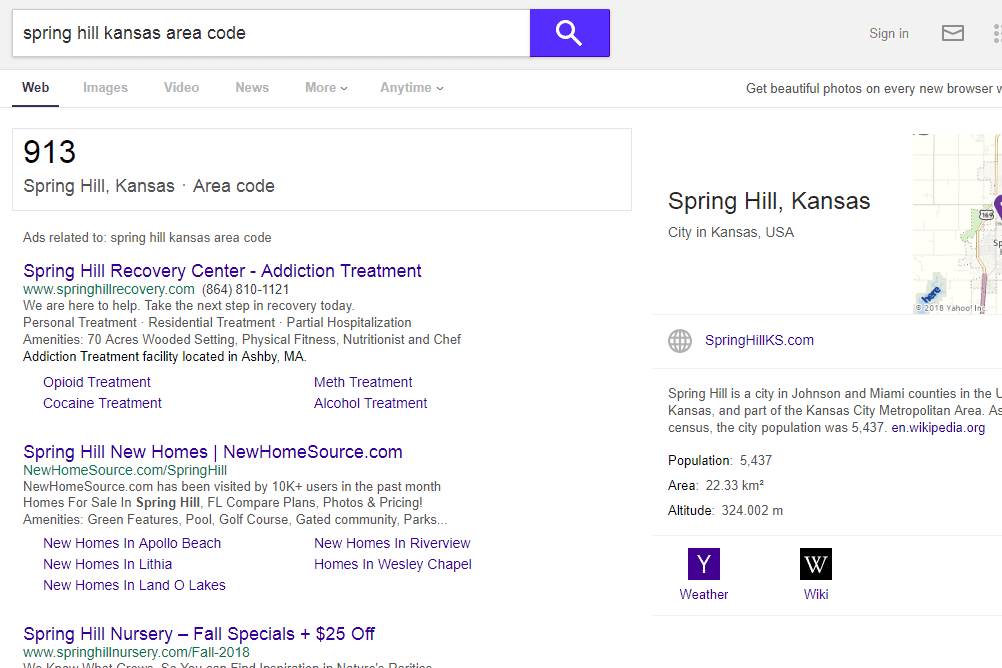Click the Yahoo Weather icon

click(x=703, y=564)
